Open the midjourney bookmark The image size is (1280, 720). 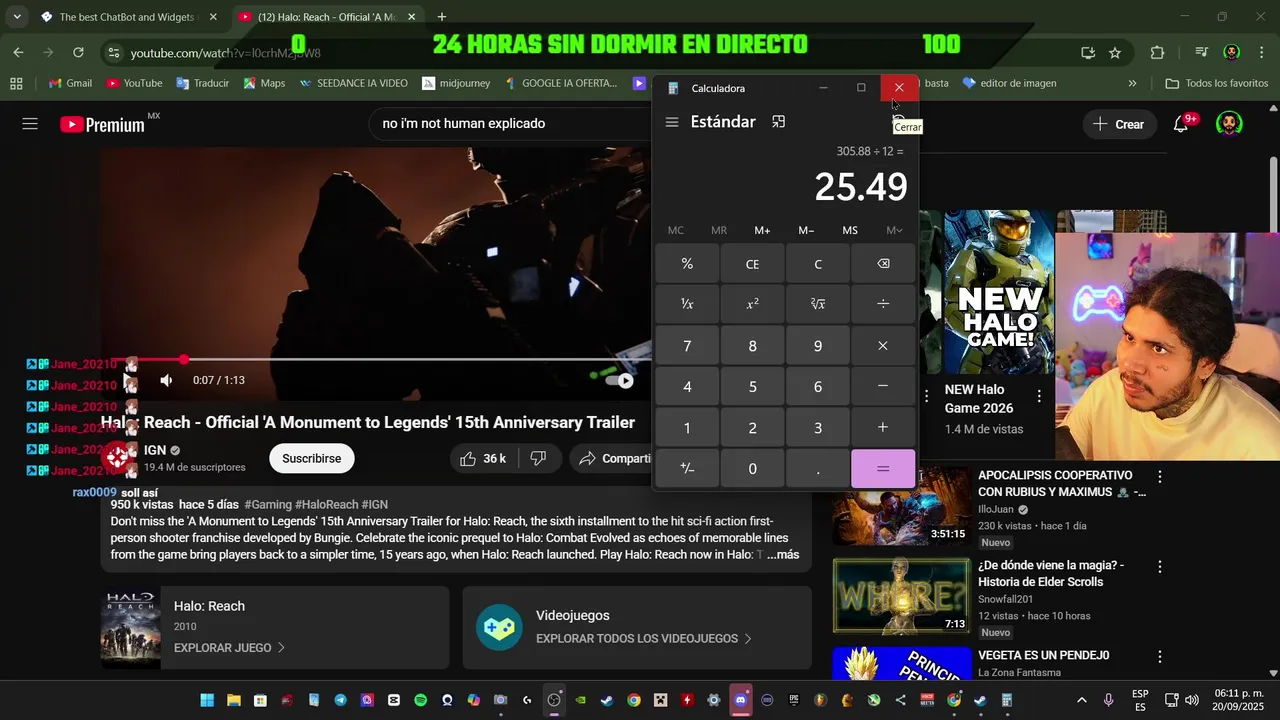pos(456,83)
